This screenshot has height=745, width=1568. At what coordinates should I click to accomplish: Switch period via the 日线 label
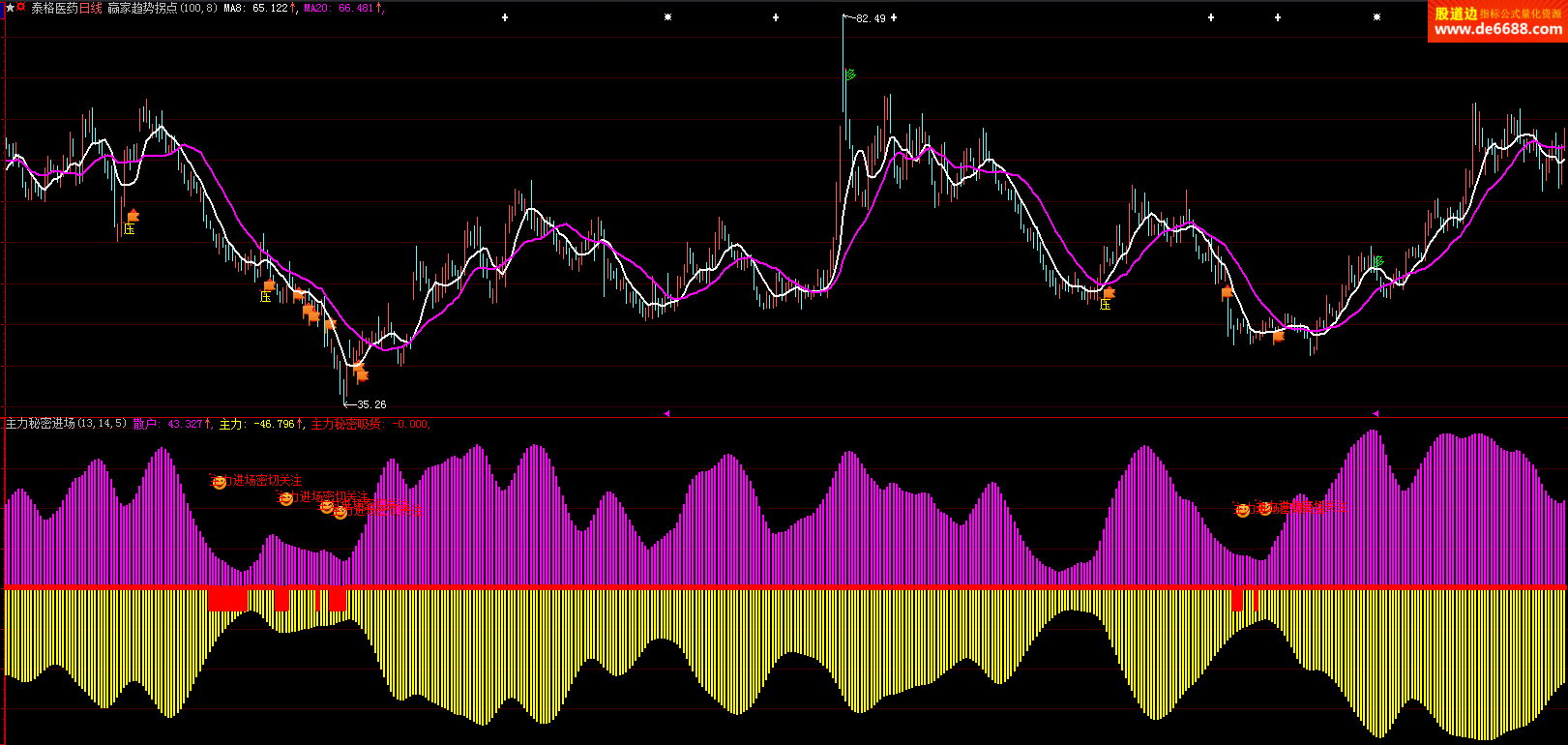coord(90,8)
